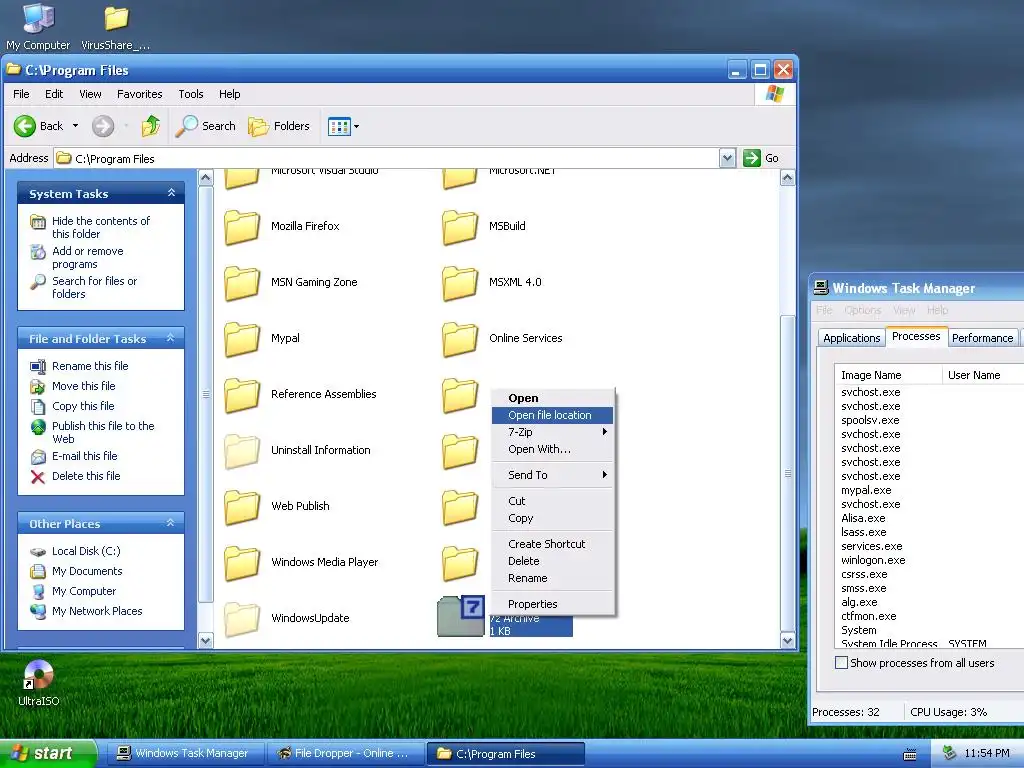
Task: Click Publish this file to the Web
Action: coord(103,432)
